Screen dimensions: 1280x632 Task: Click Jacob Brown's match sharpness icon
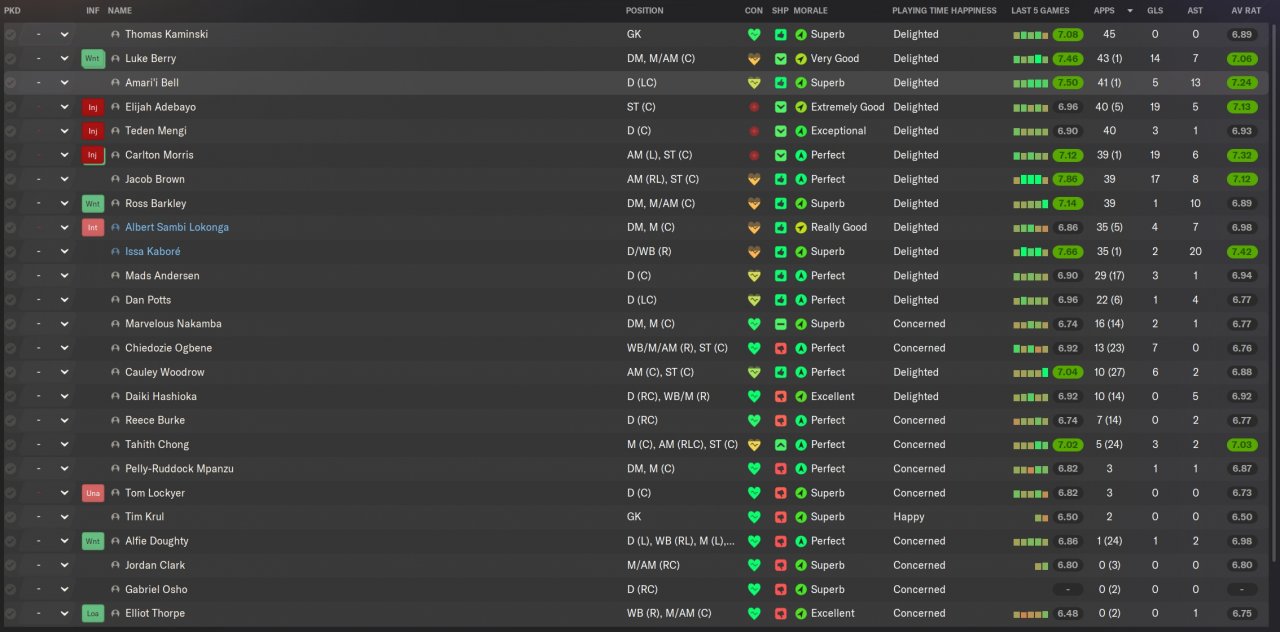(x=781, y=179)
